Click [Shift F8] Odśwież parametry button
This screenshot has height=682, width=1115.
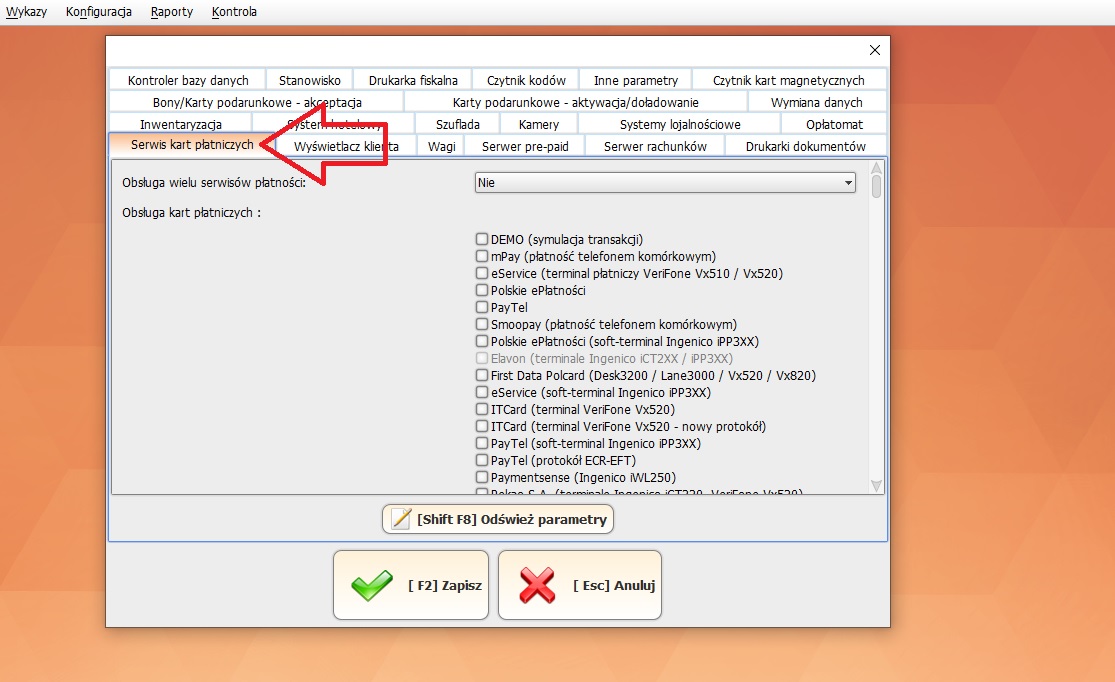tap(498, 519)
